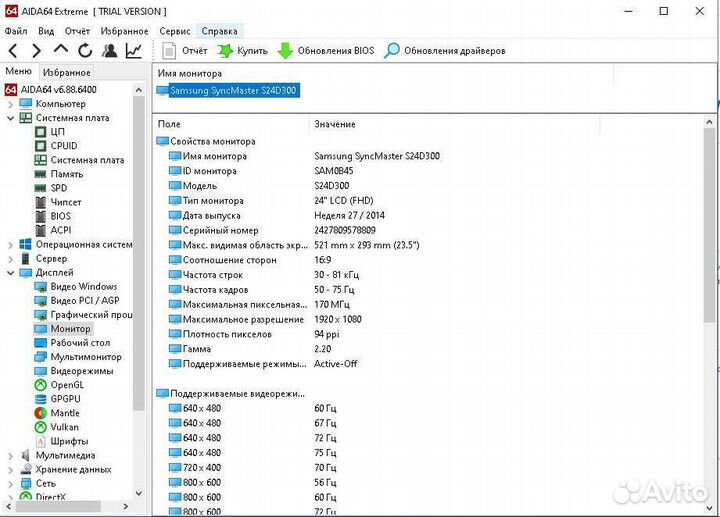This screenshot has height=517, width=720.
Task: Open the GPGPU item
Action: 65,399
